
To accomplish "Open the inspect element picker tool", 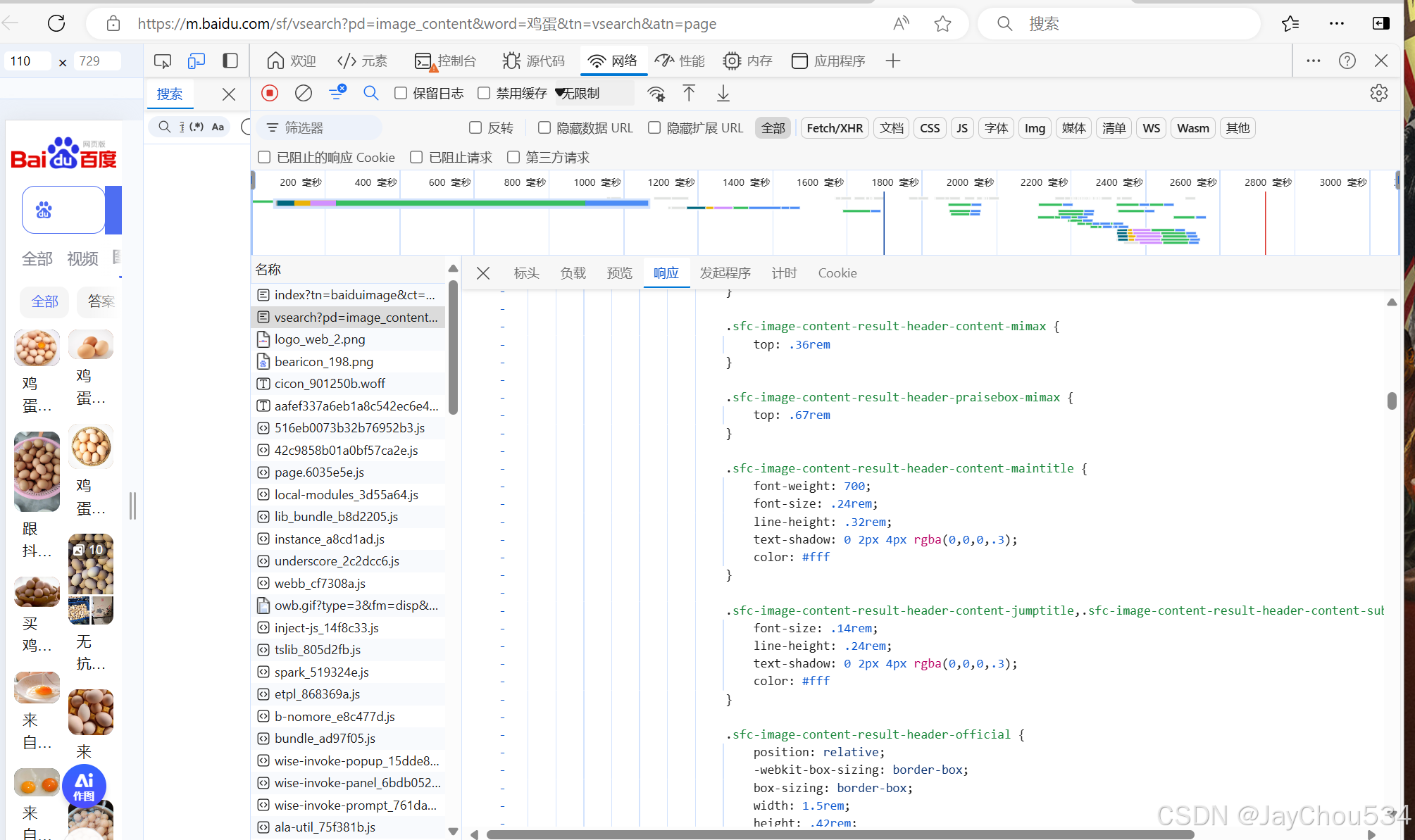I will click(163, 61).
